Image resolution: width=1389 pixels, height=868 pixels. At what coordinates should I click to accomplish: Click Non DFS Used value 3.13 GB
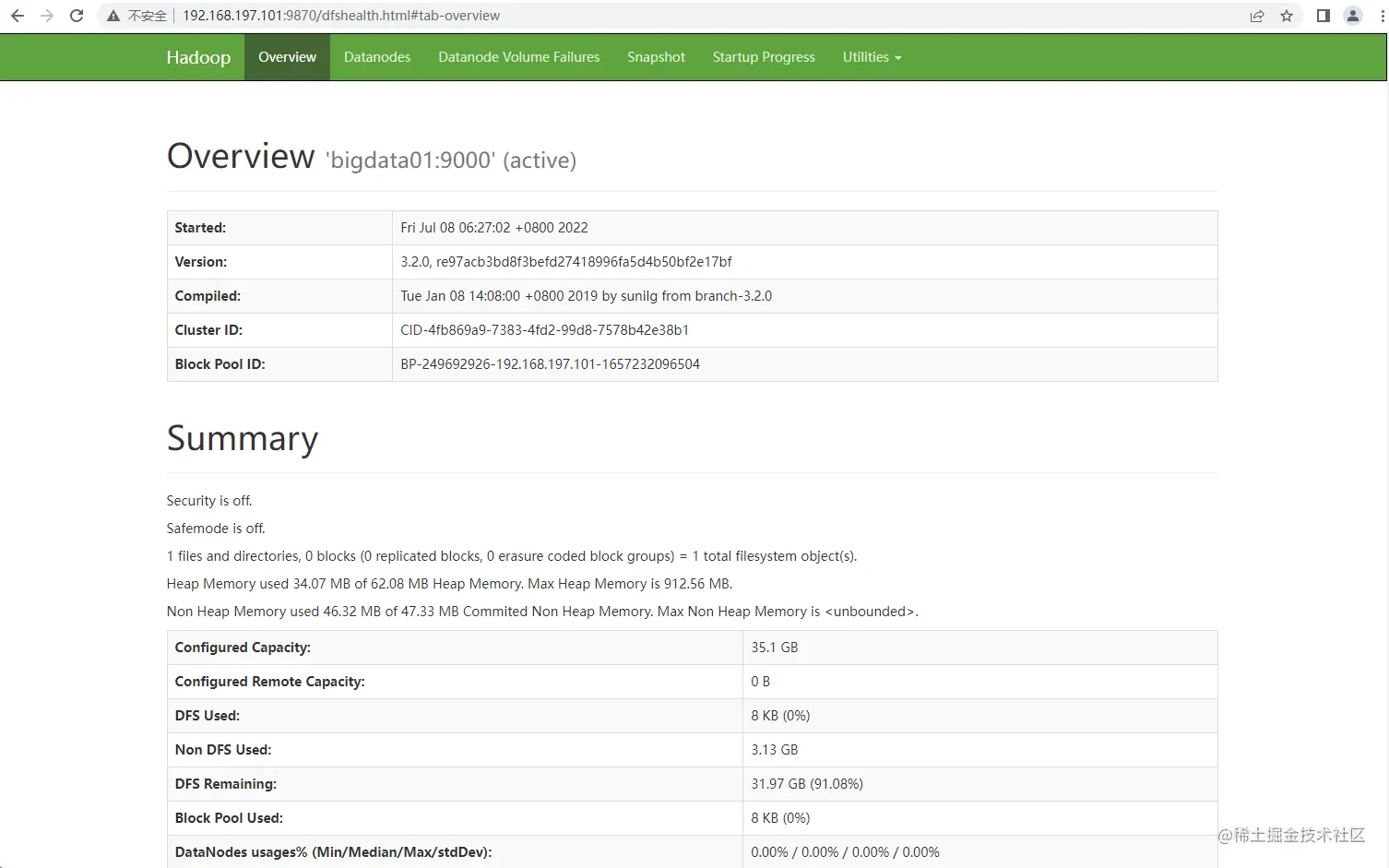pos(775,750)
